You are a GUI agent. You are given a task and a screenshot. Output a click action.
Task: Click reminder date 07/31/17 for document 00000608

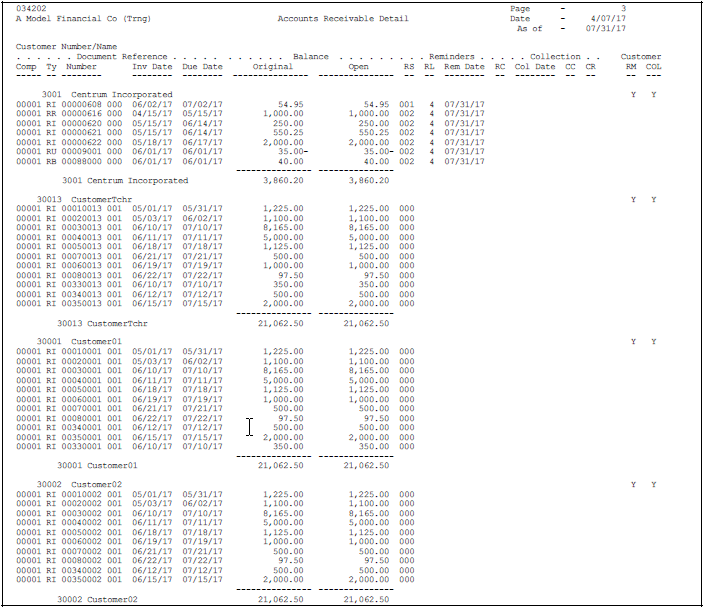pos(464,105)
